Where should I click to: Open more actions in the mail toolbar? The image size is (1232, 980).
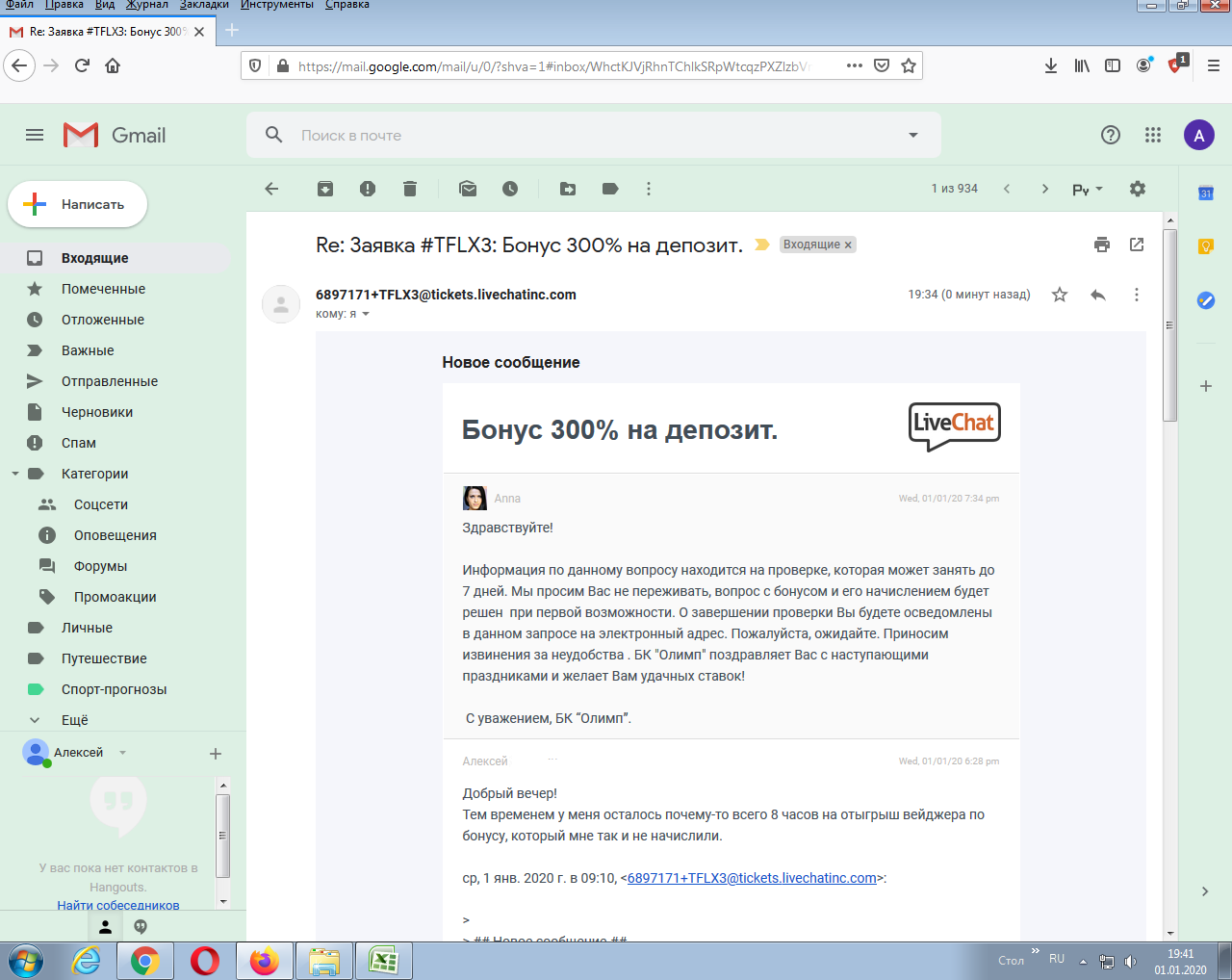pyautogui.click(x=649, y=189)
